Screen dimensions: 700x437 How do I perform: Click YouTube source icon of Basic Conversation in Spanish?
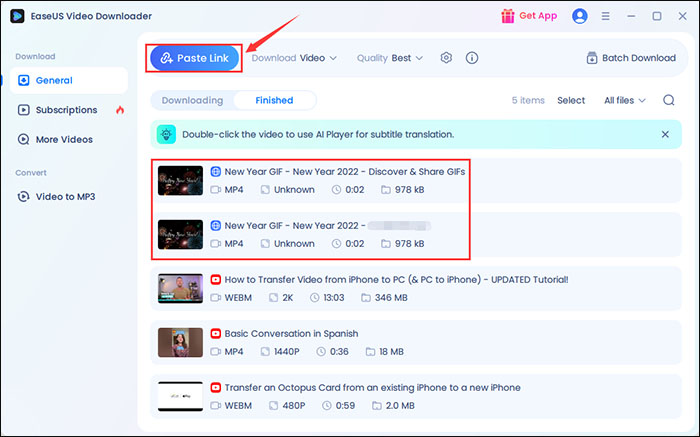[x=216, y=333]
